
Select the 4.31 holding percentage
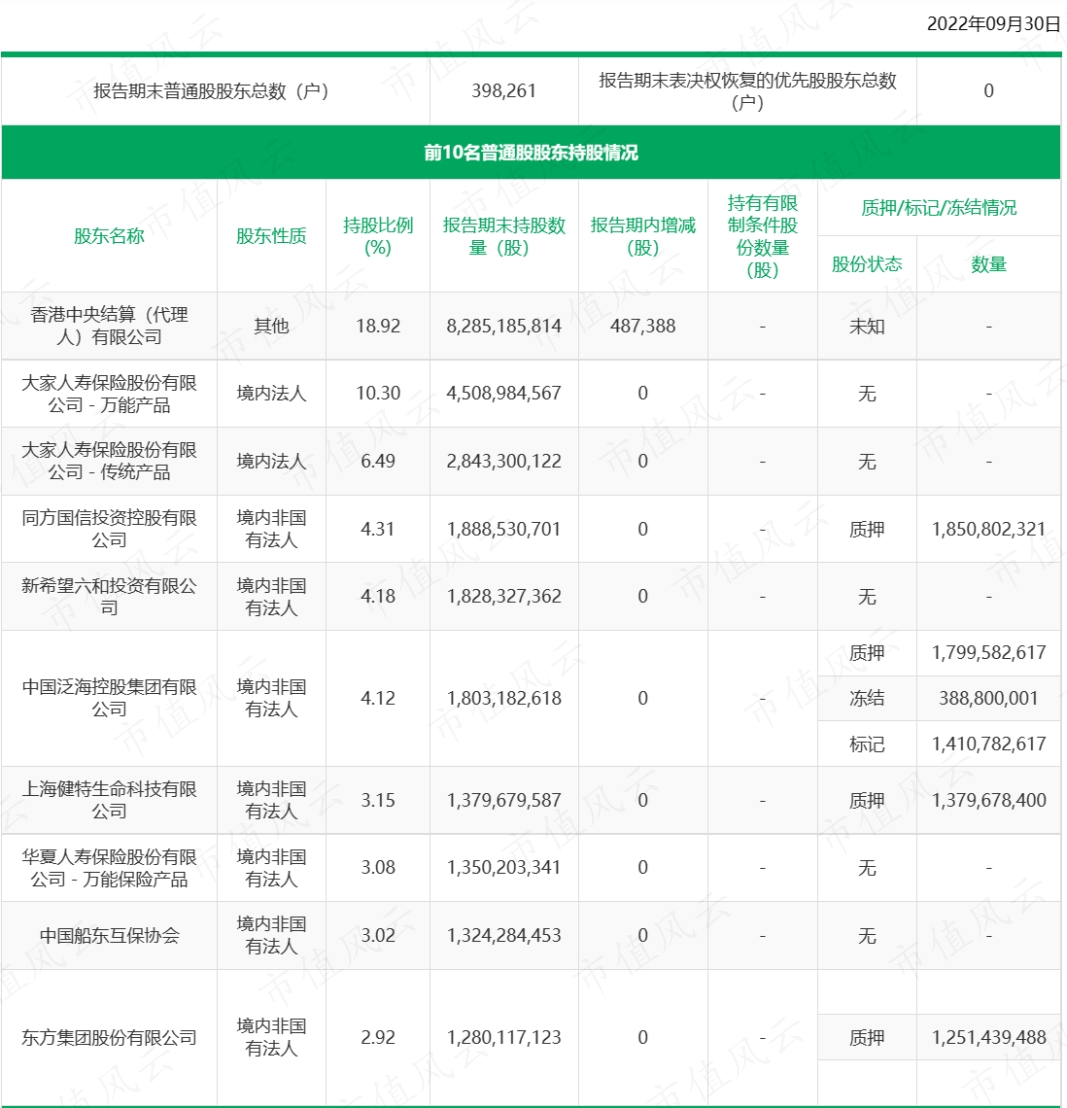point(378,529)
